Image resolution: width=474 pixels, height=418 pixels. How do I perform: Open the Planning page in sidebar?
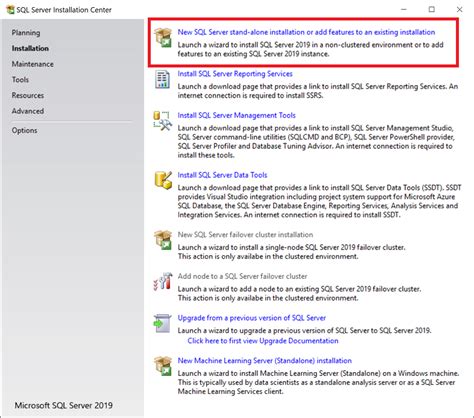[x=26, y=33]
